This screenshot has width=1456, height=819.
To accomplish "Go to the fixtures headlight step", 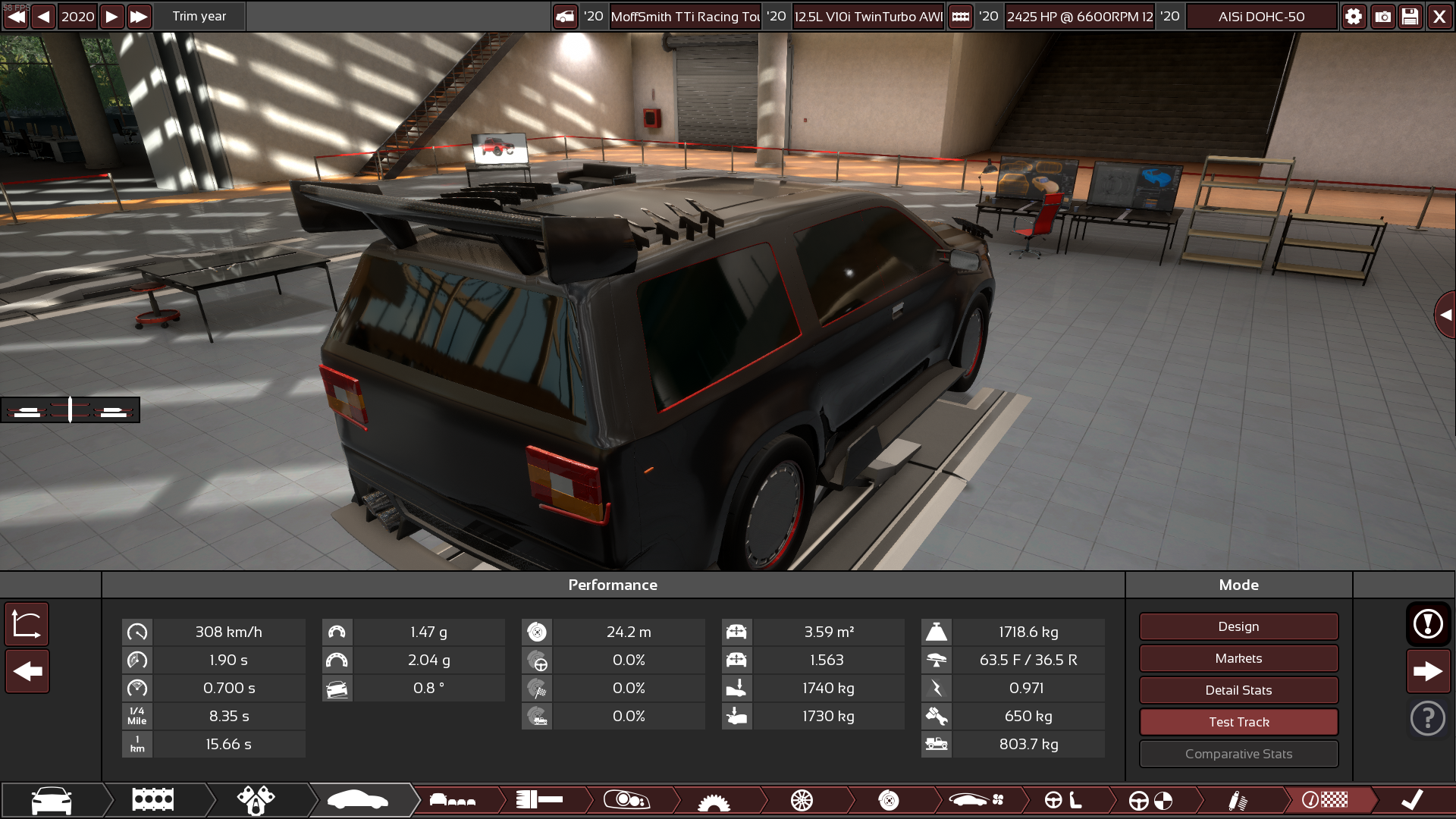I will click(x=626, y=800).
